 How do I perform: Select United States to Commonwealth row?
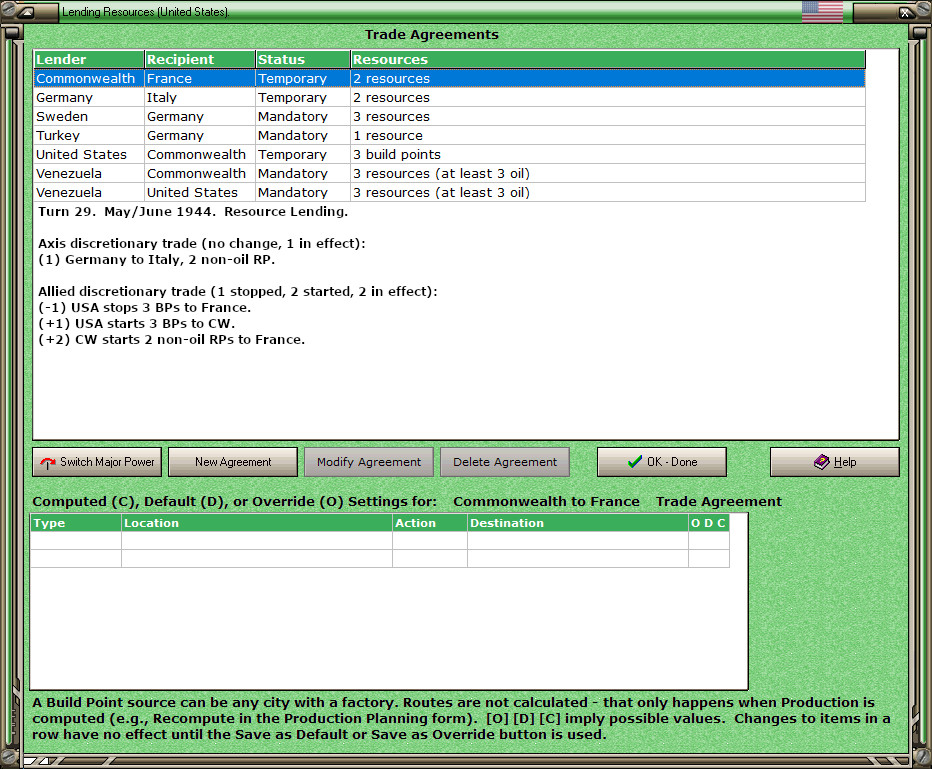[x=449, y=155]
